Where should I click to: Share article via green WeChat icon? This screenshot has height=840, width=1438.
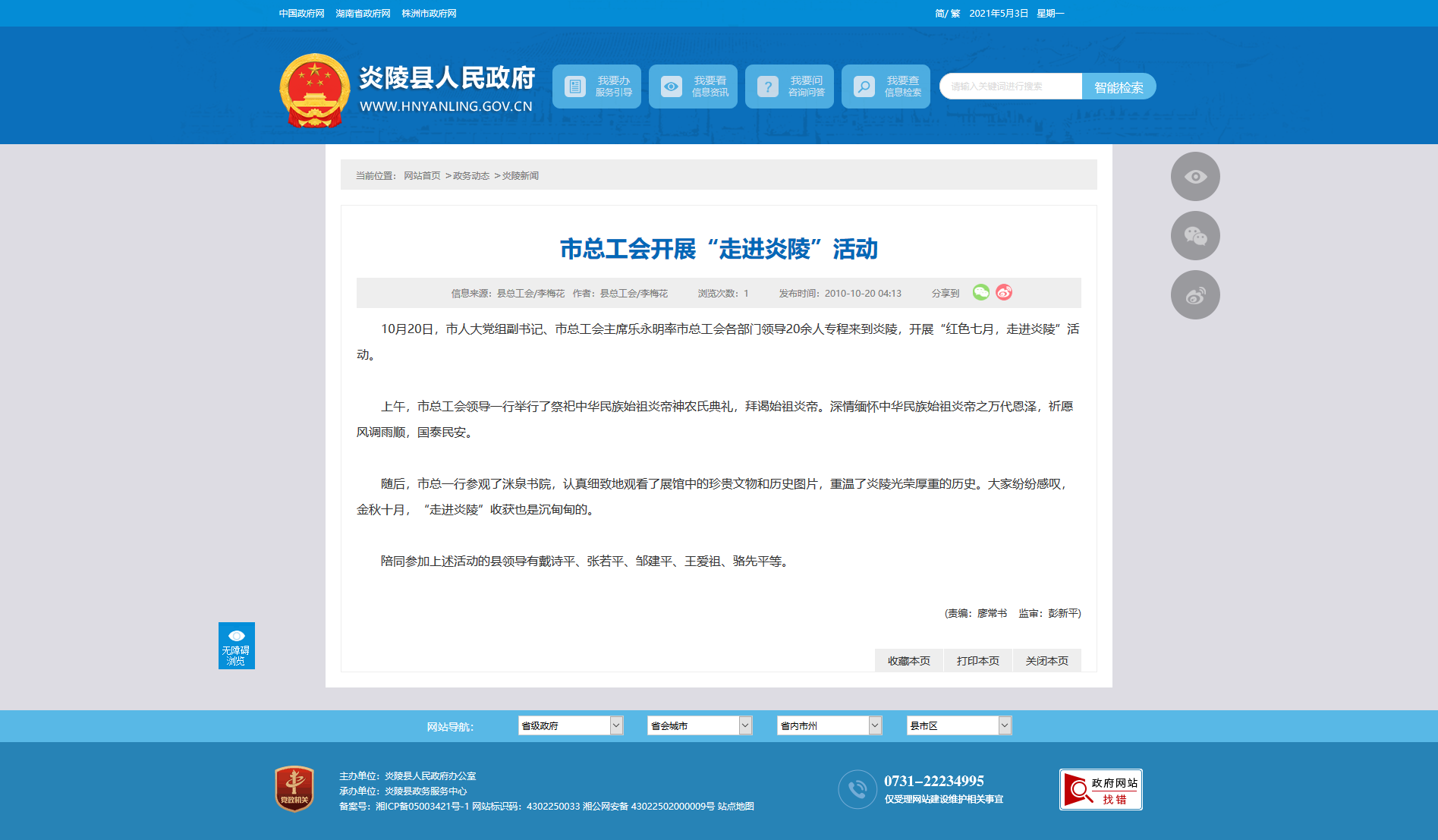981,292
